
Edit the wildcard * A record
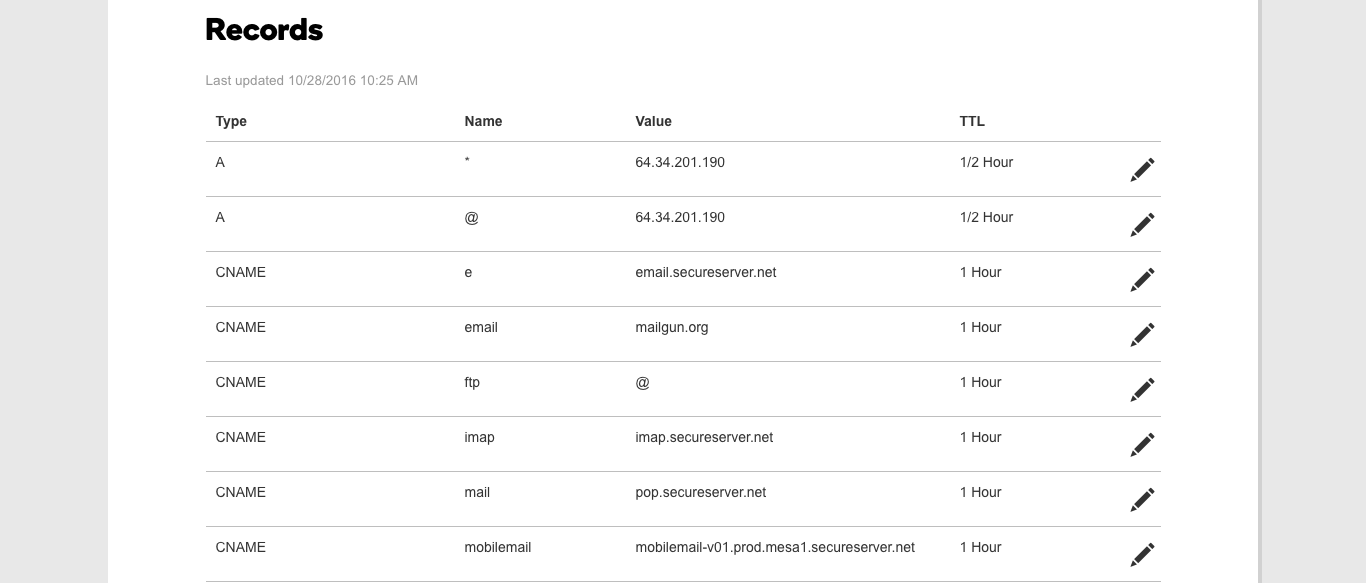pyautogui.click(x=1142, y=170)
